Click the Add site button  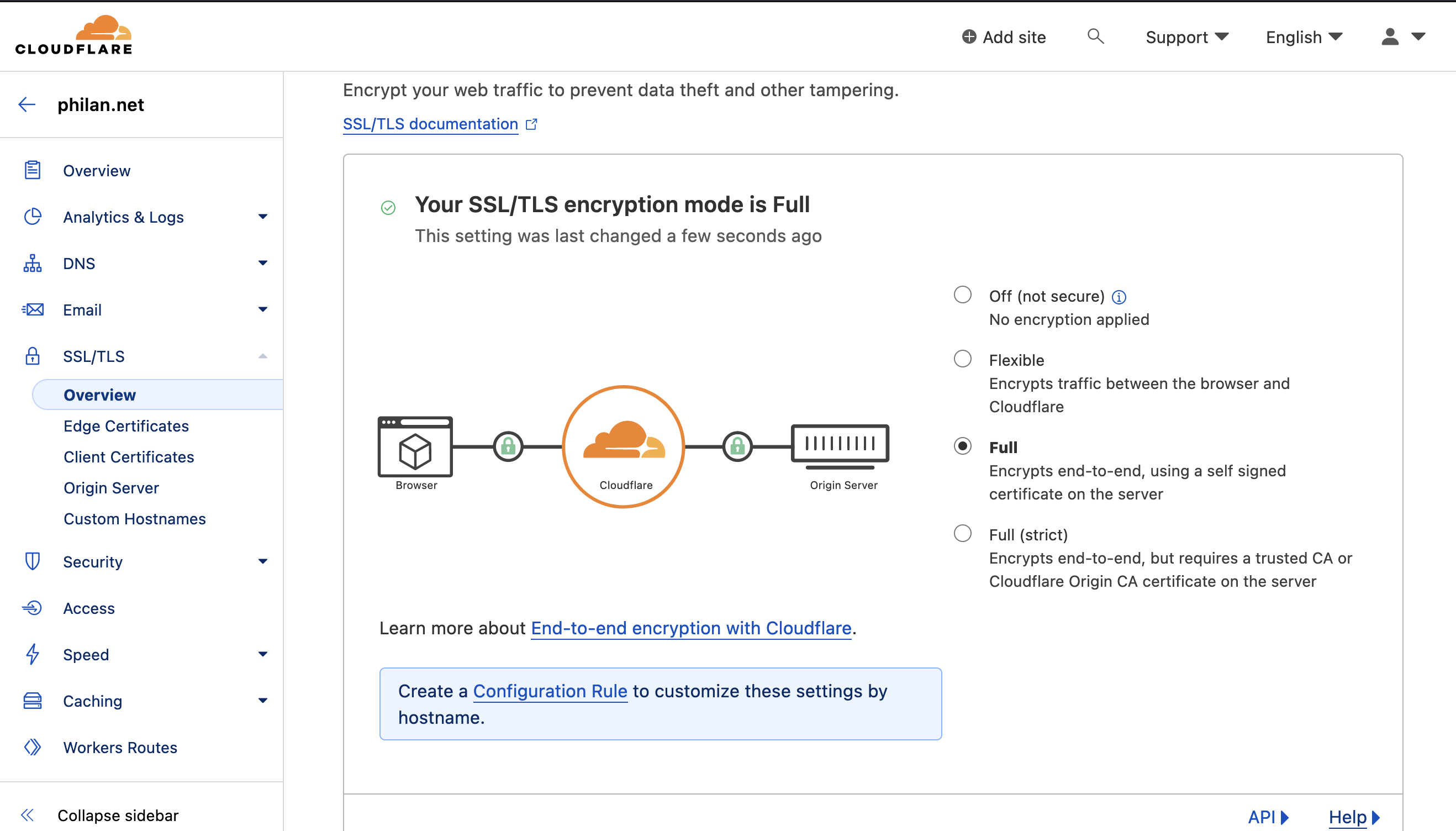click(x=1004, y=37)
